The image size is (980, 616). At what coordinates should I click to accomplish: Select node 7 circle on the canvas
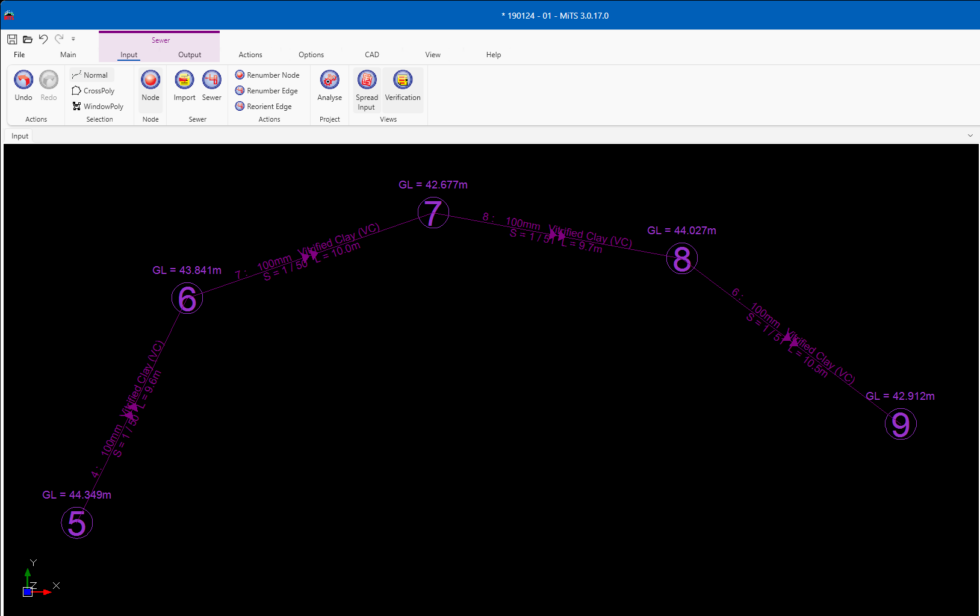pos(432,213)
